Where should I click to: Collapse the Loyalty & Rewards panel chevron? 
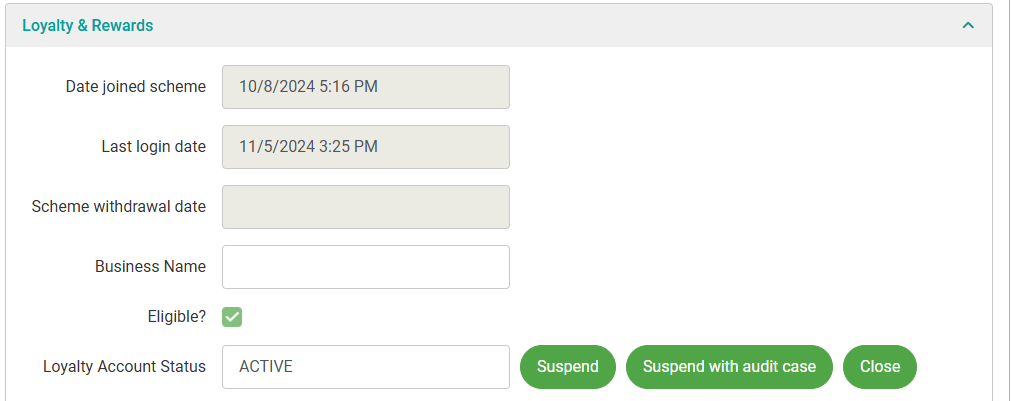[967, 25]
